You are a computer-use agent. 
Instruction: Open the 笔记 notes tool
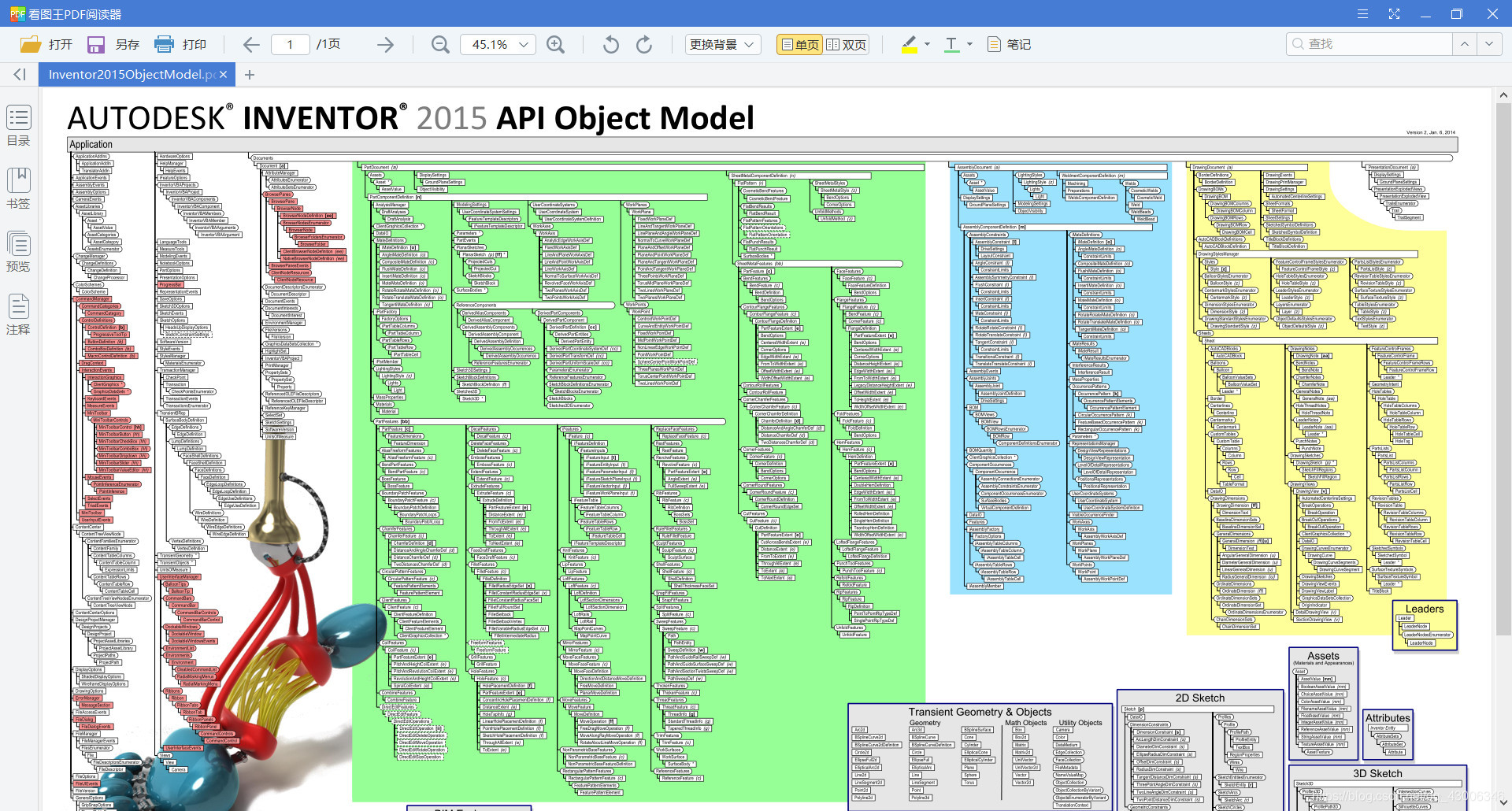1009,44
